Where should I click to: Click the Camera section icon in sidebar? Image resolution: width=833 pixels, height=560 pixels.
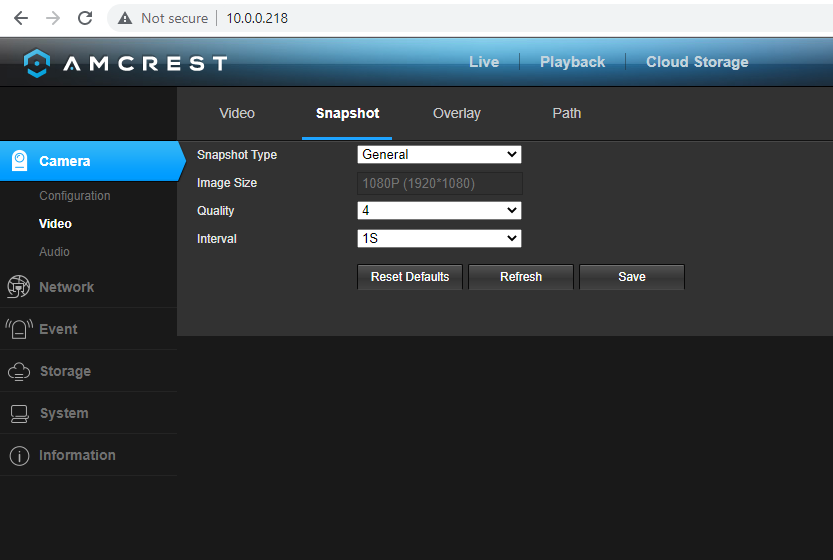tap(20, 161)
